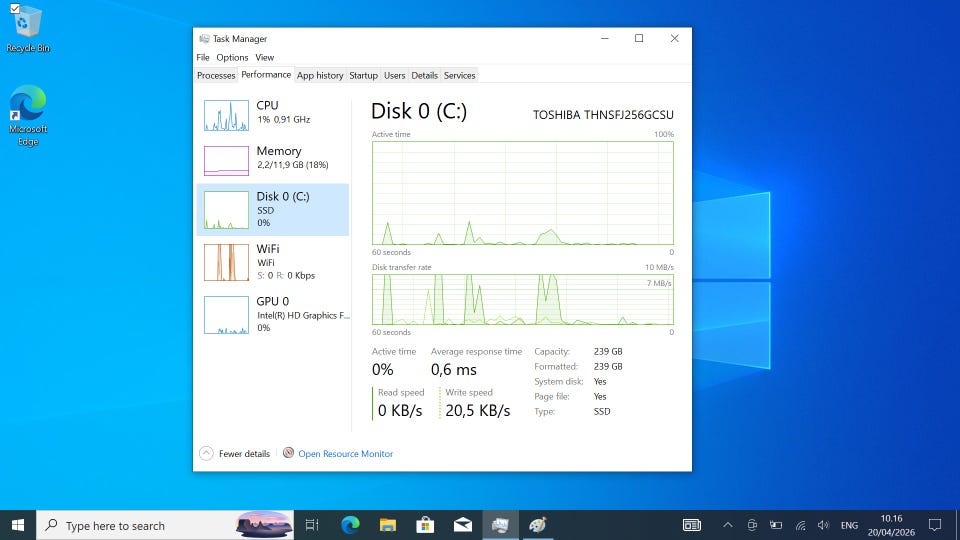Open the File menu
The height and width of the screenshot is (540, 960).
[203, 58]
